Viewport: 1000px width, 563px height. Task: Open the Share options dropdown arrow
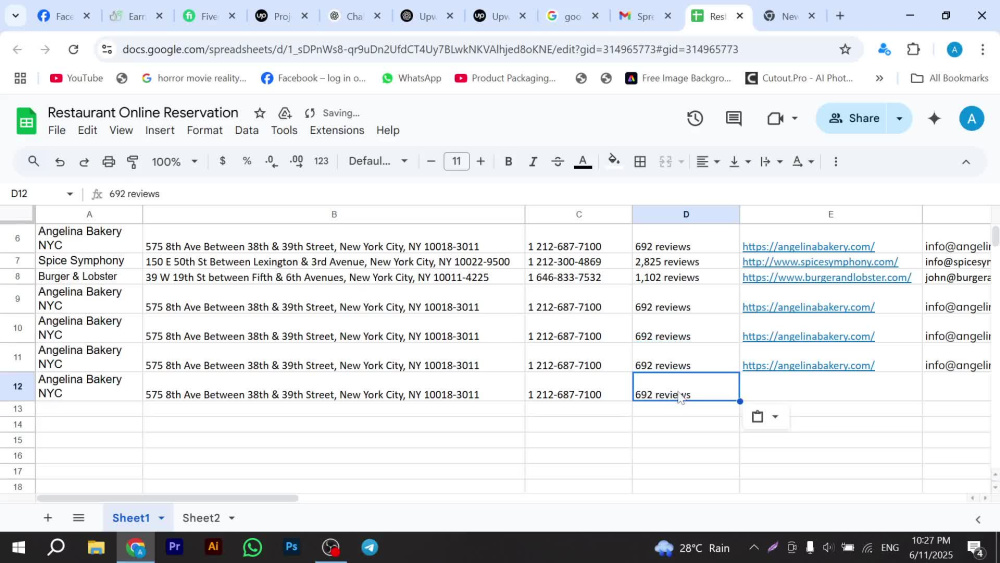coord(899,118)
